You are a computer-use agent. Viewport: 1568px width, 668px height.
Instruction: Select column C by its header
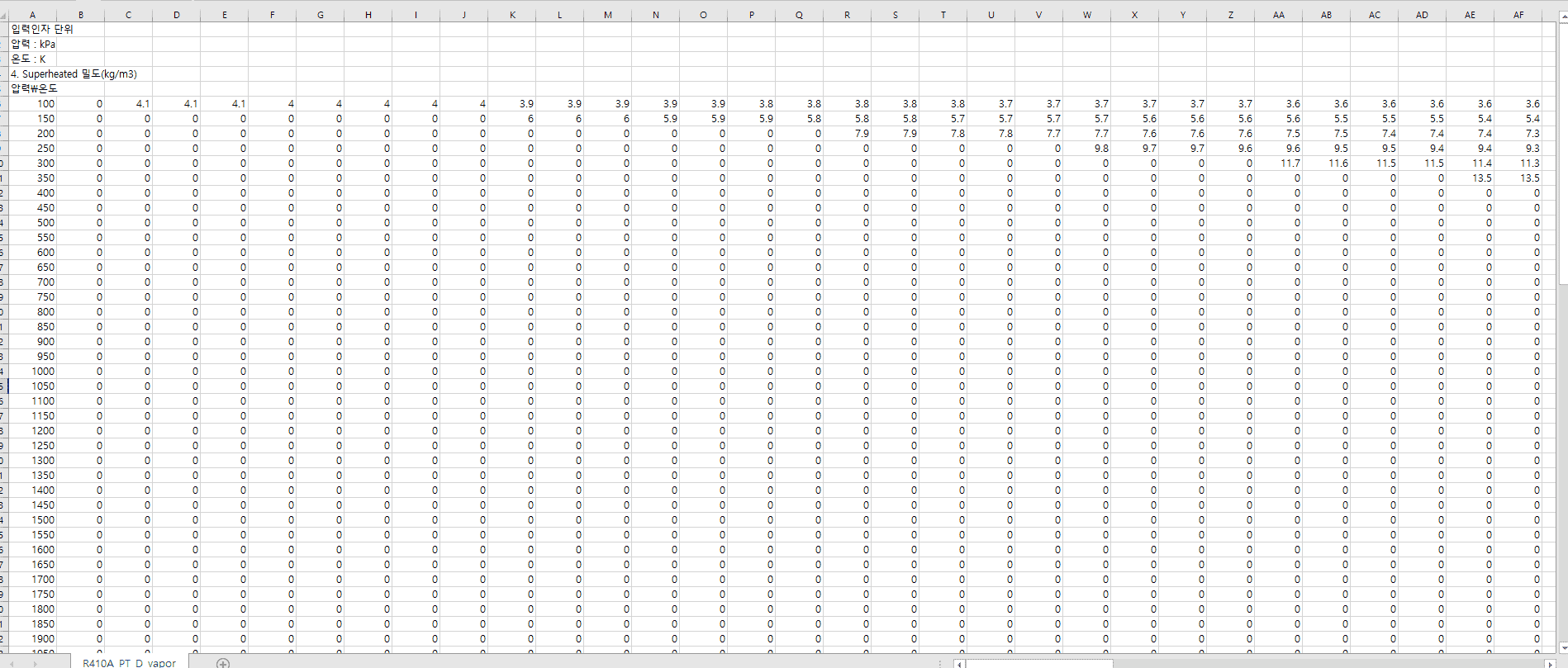(128, 15)
